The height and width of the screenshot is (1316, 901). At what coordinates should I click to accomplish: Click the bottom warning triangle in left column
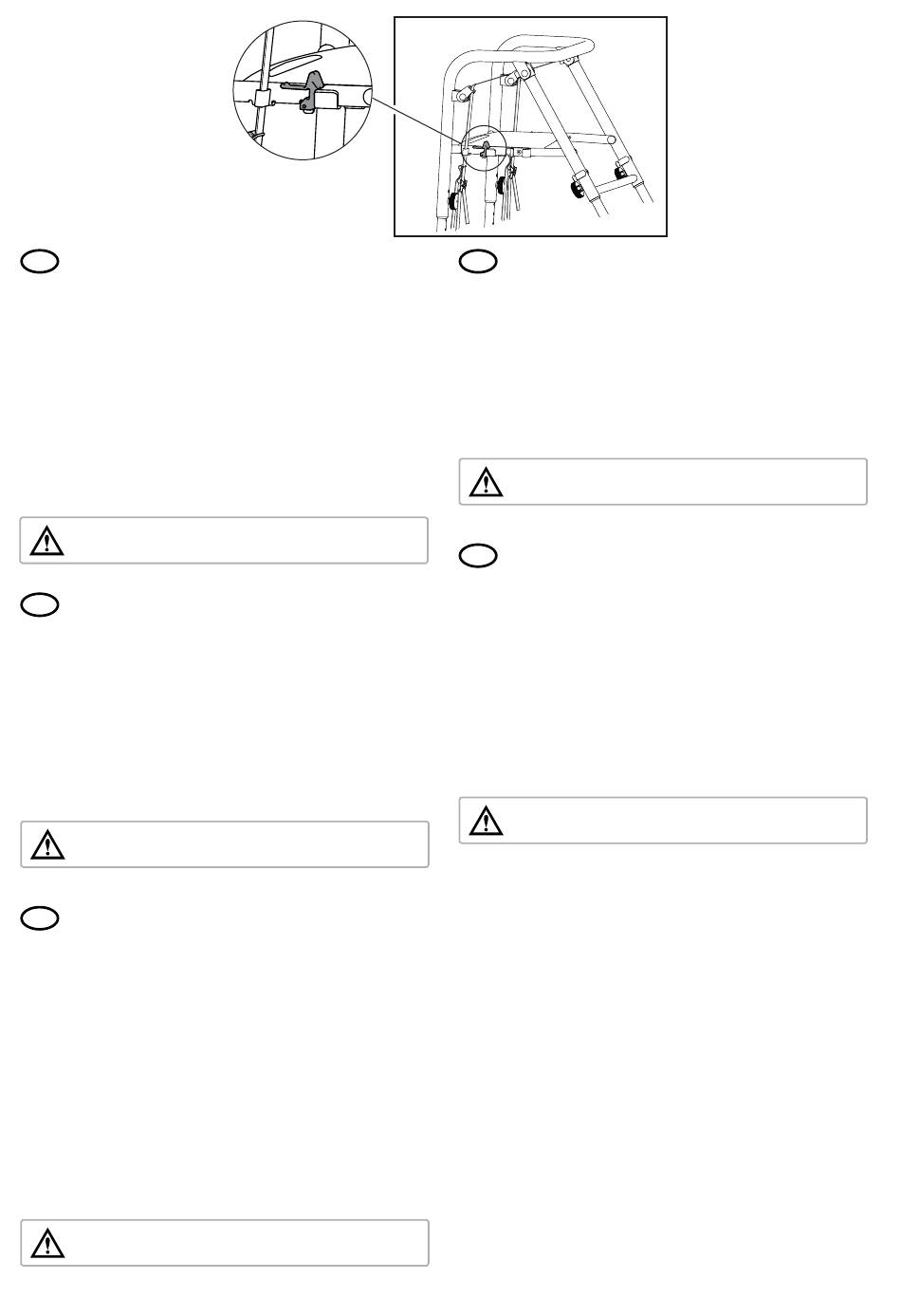tap(43, 1242)
